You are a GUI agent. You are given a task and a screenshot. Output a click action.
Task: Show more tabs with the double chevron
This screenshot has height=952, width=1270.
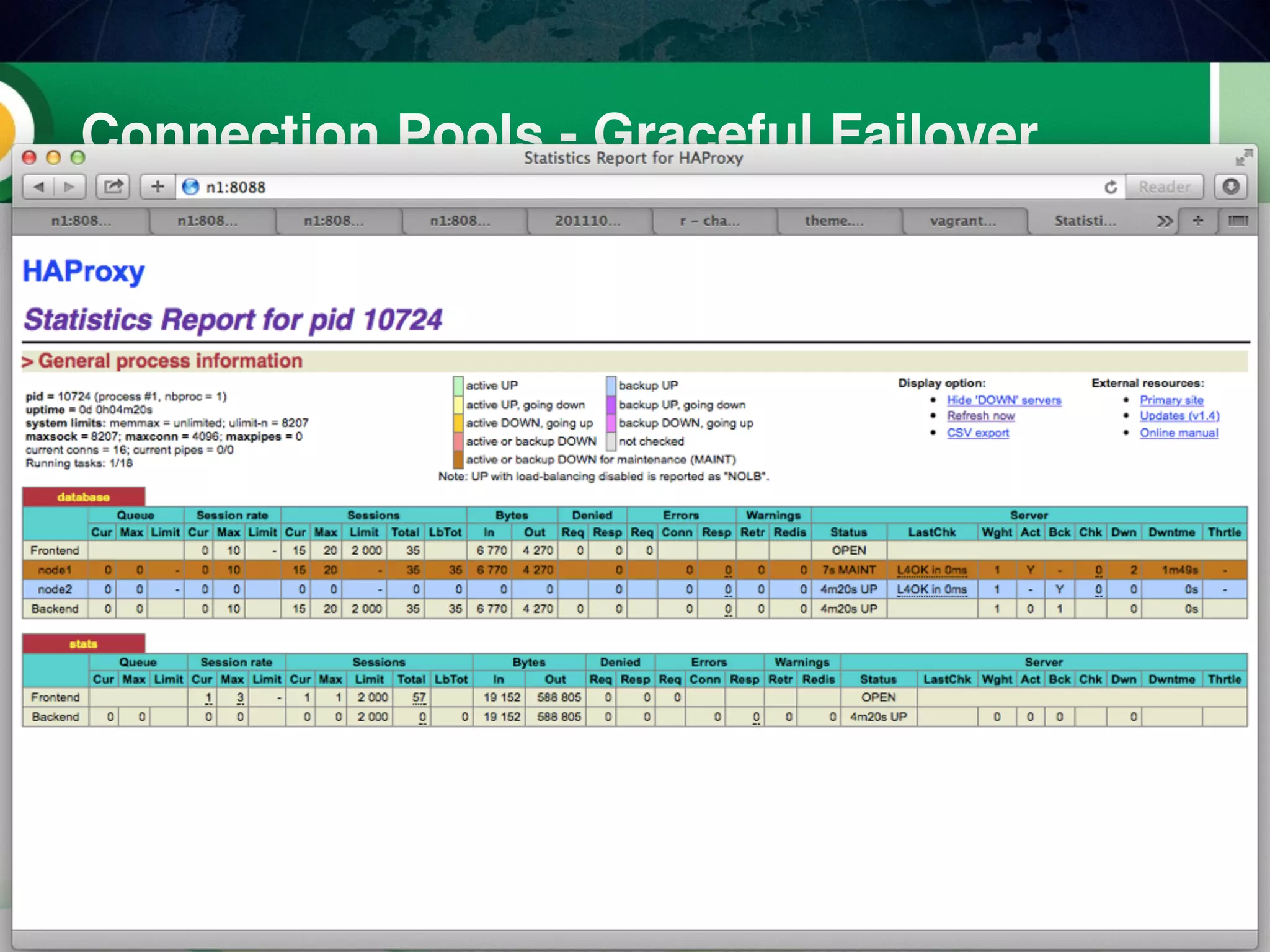coord(1165,221)
